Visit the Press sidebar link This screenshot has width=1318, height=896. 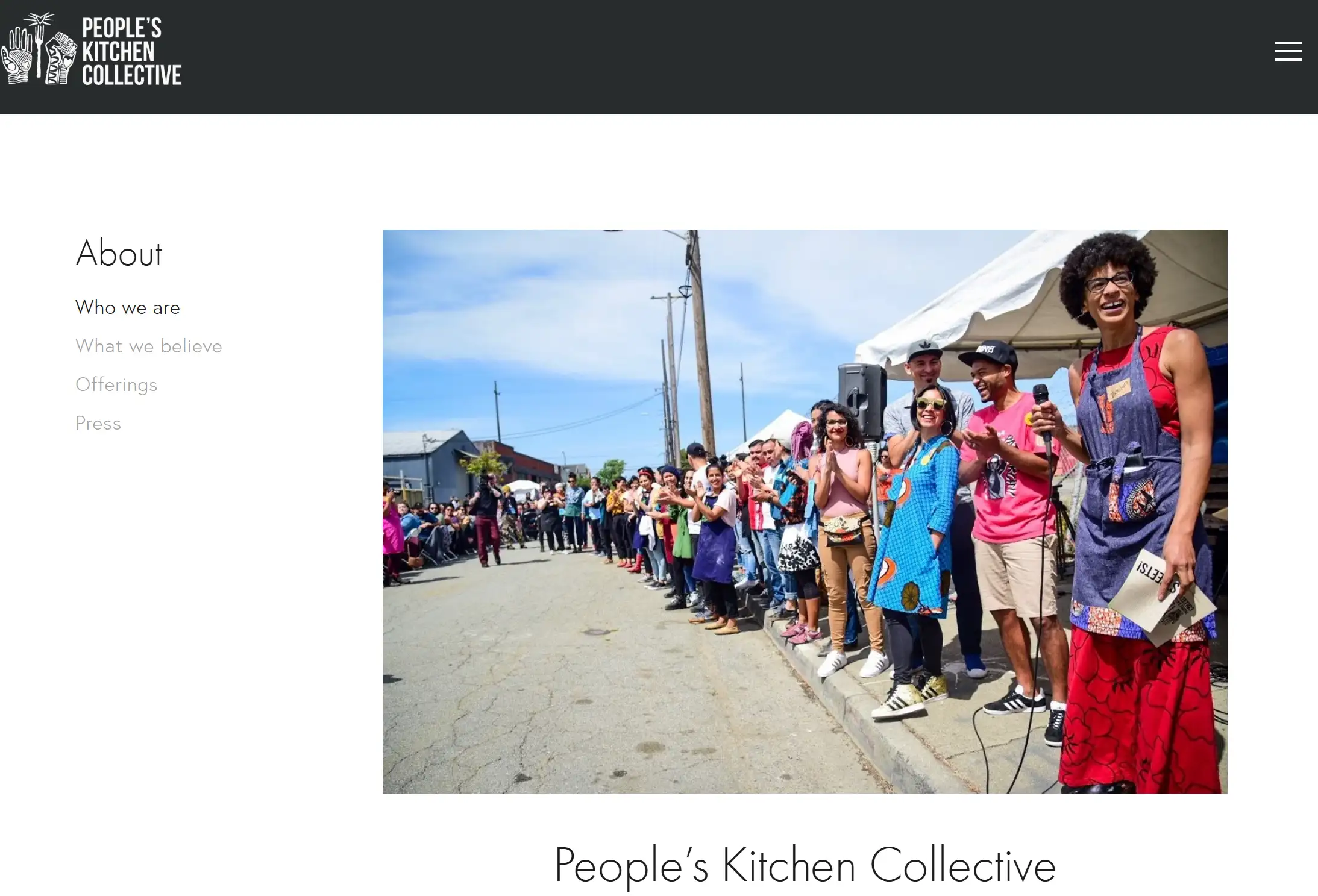tap(98, 423)
